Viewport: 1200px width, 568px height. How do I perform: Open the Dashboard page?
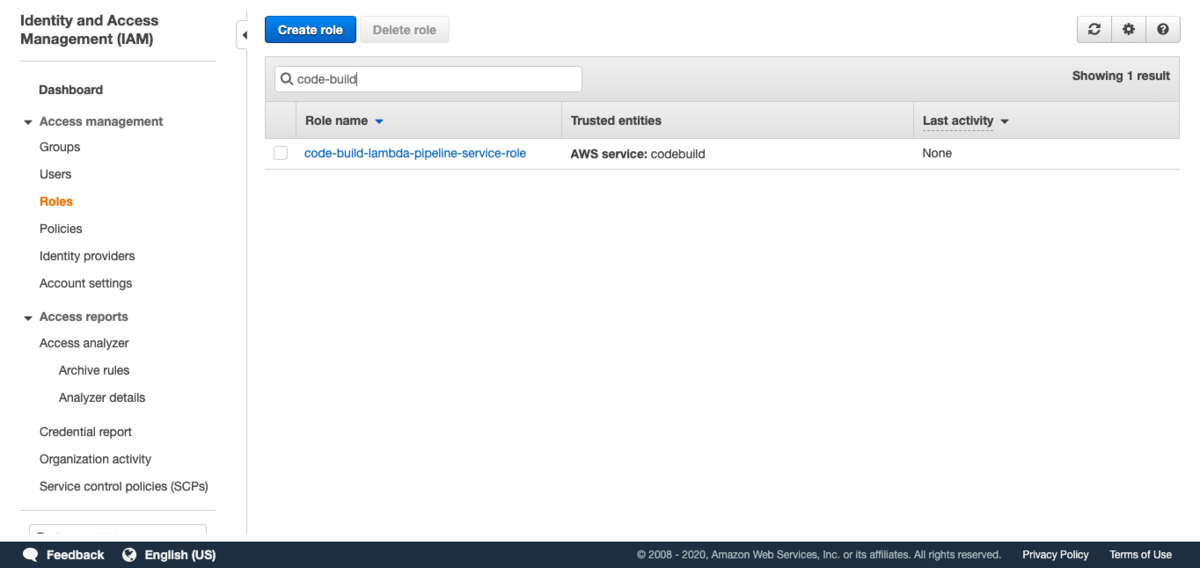tap(71, 90)
